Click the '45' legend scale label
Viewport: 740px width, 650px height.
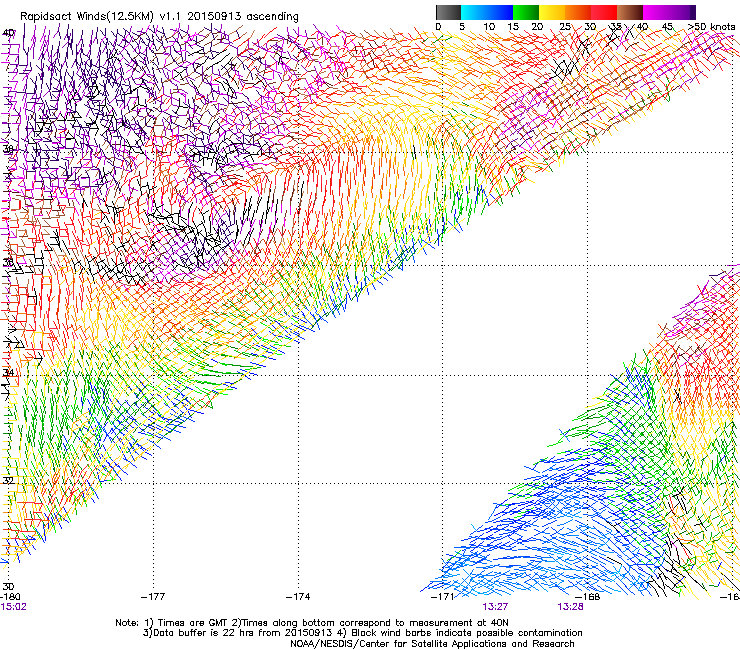pyautogui.click(x=667, y=27)
